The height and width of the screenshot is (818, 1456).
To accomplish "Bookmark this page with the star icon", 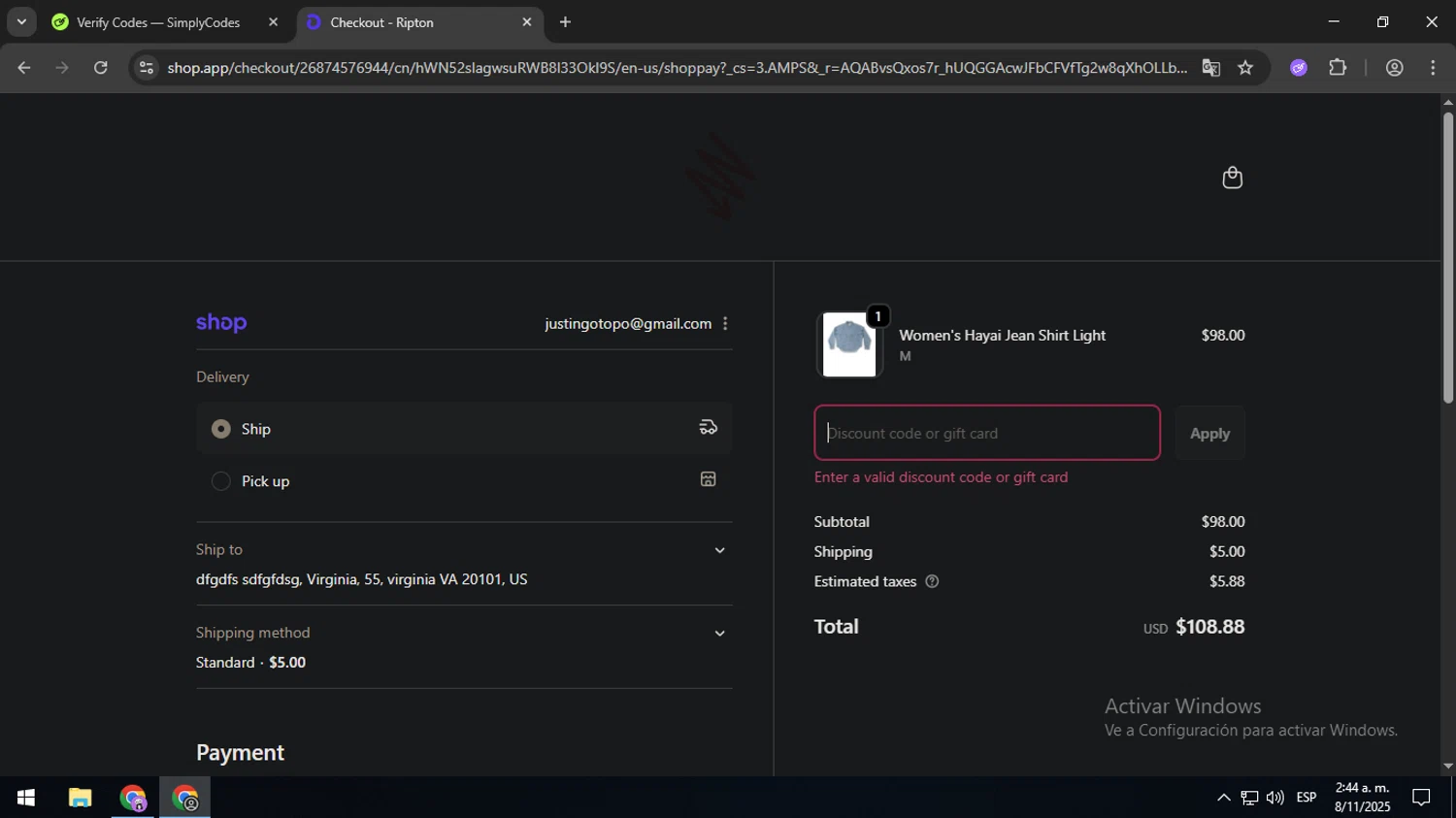I will click(1245, 68).
